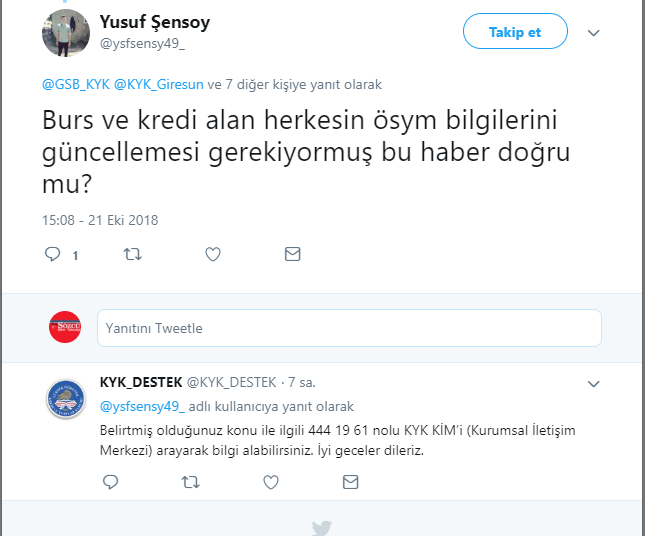Image resolution: width=645 pixels, height=536 pixels.
Task: Open the @KYK_Giresun mention link
Action: pos(158,85)
